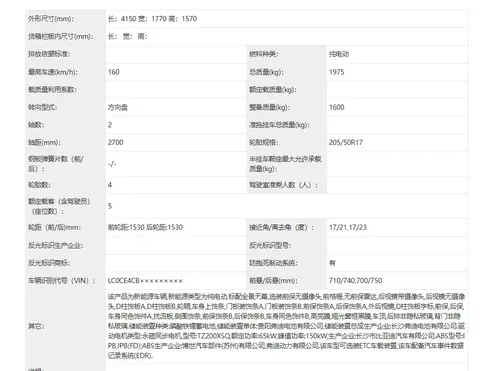Click the curb weight value 1600
The image size is (480, 371).
(336, 107)
